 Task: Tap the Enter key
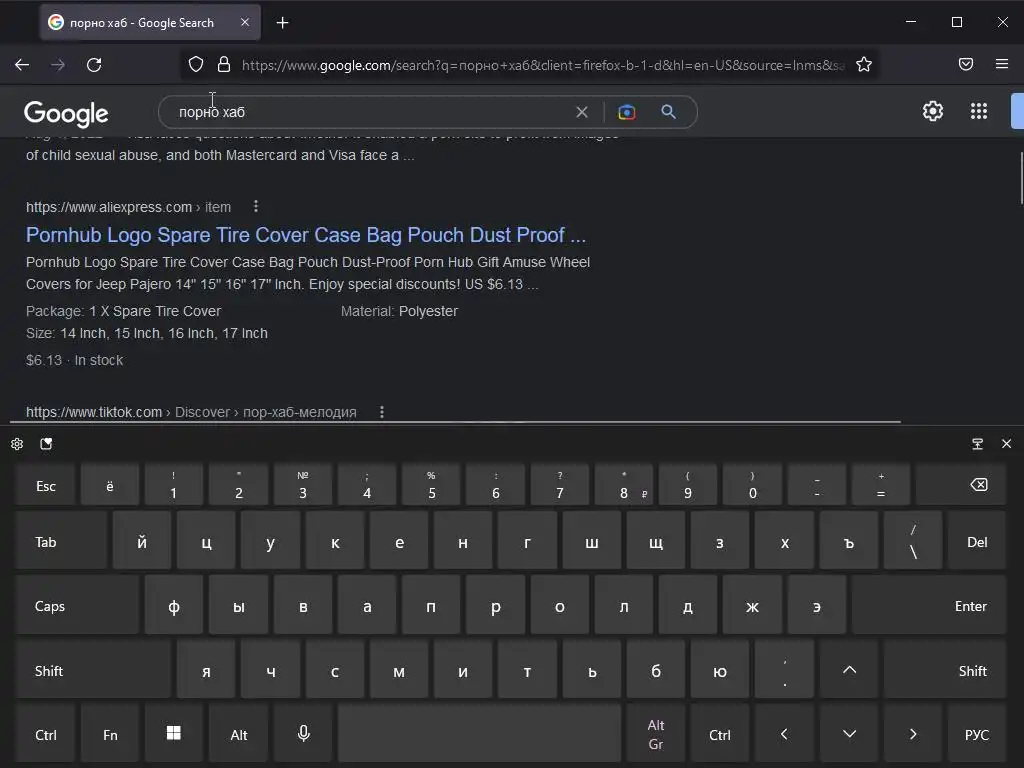929,605
